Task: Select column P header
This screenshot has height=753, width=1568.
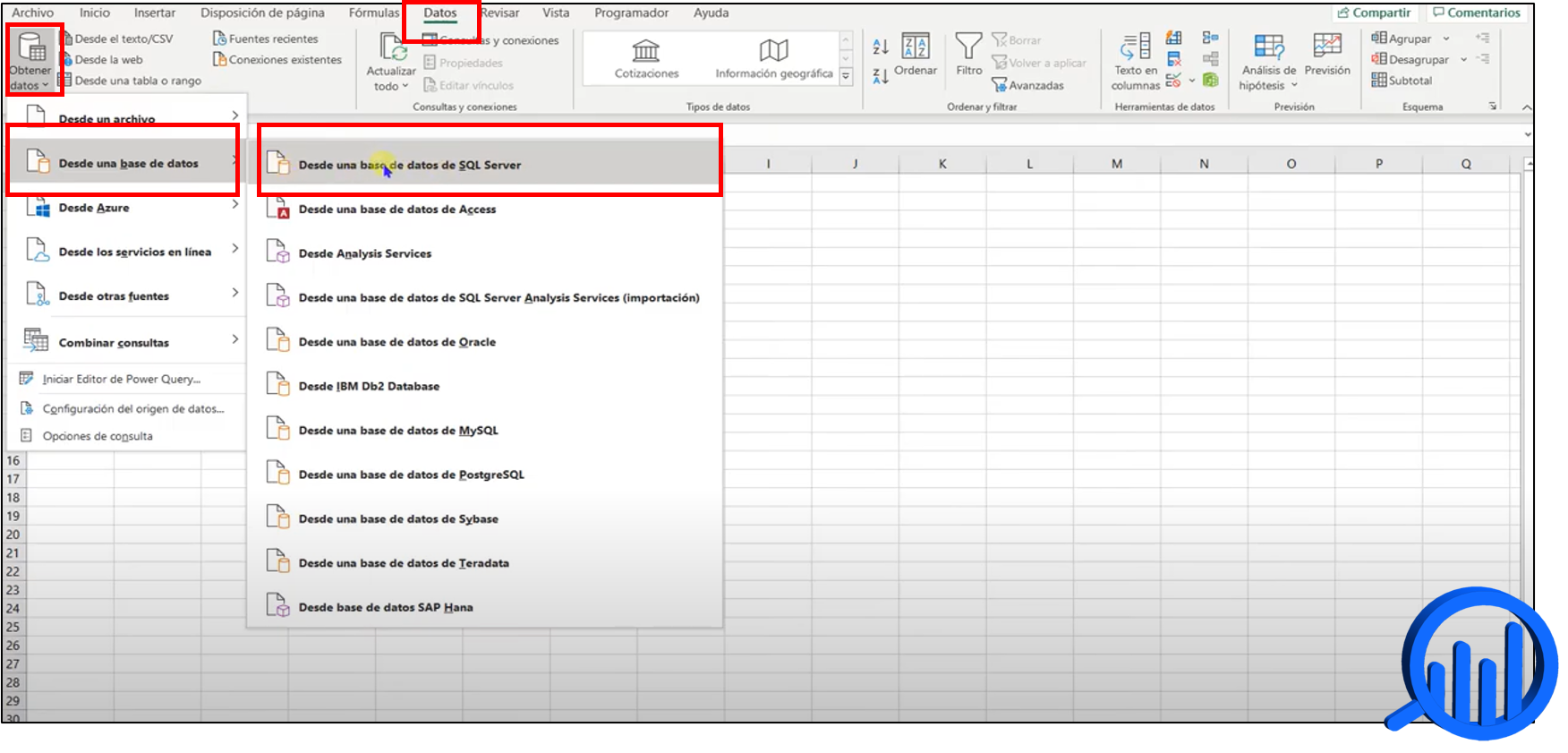Action: pos(1378,164)
